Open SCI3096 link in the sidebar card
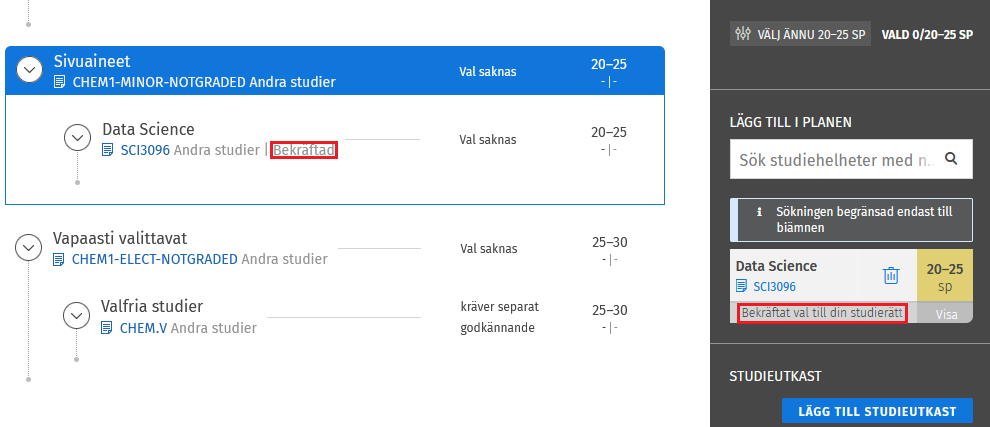 [x=774, y=286]
